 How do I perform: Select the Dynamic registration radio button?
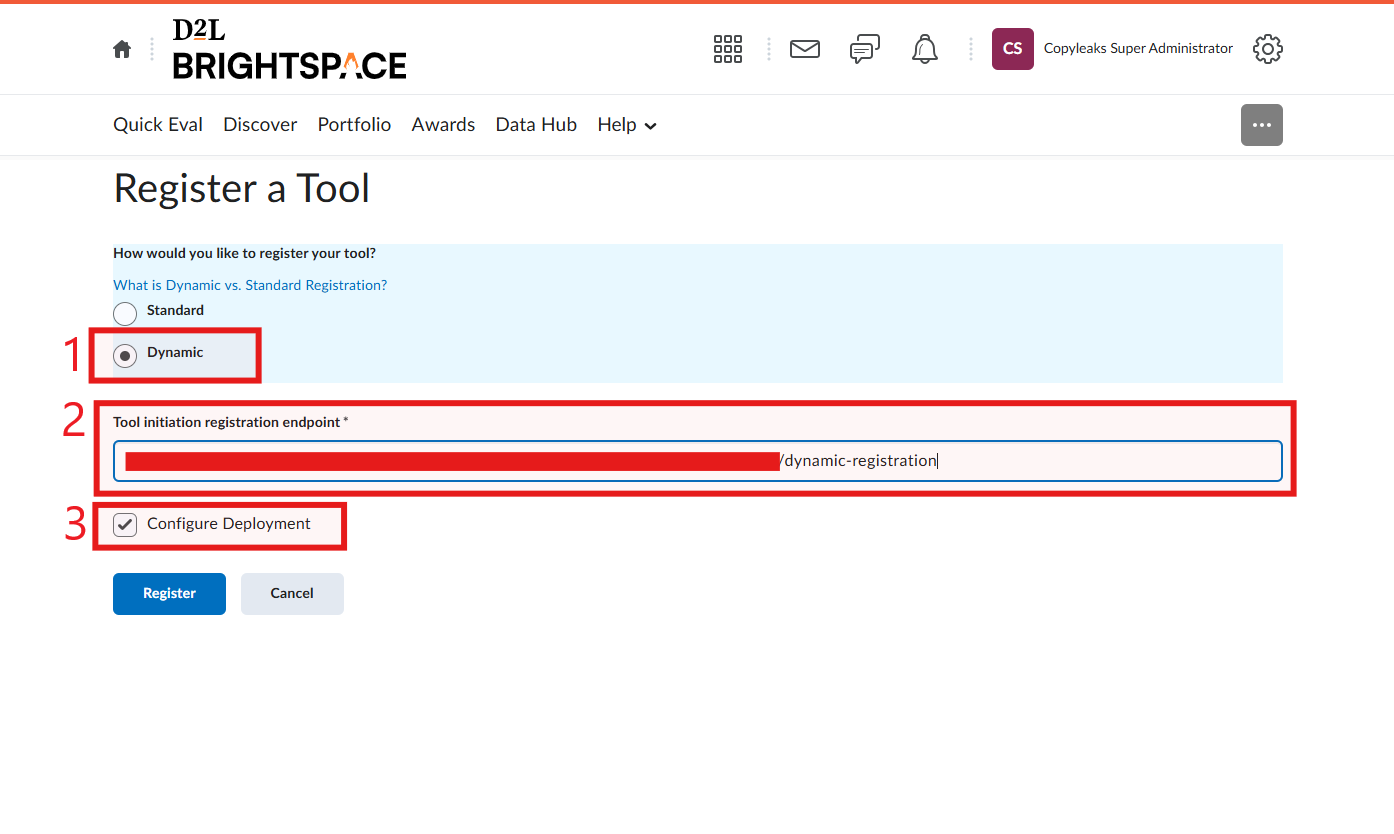125,356
